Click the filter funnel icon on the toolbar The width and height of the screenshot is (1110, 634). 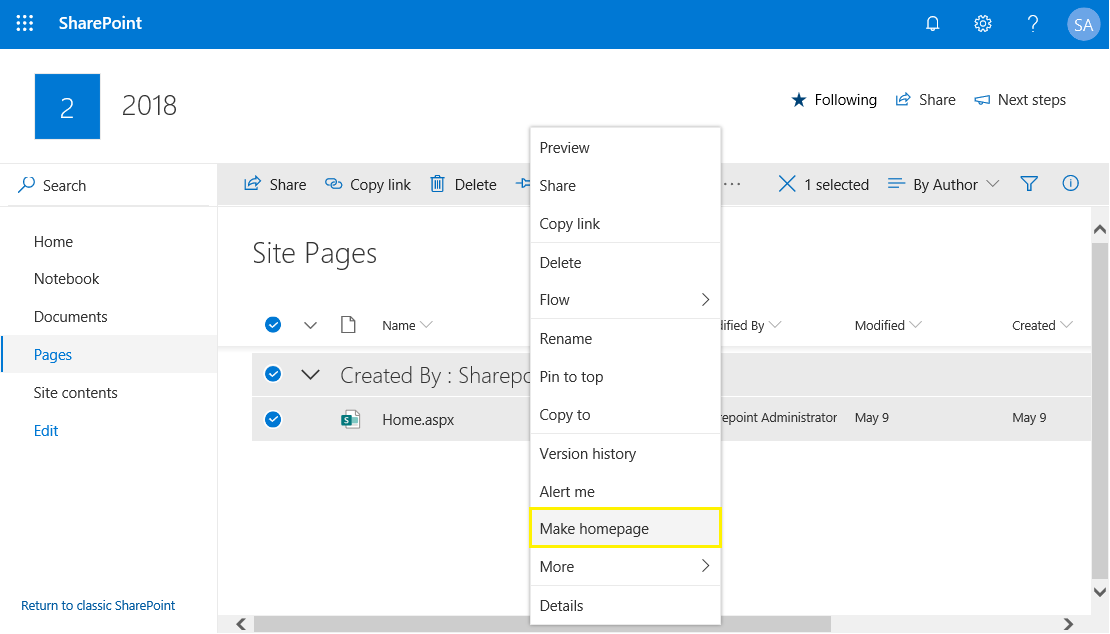pyautogui.click(x=1029, y=184)
